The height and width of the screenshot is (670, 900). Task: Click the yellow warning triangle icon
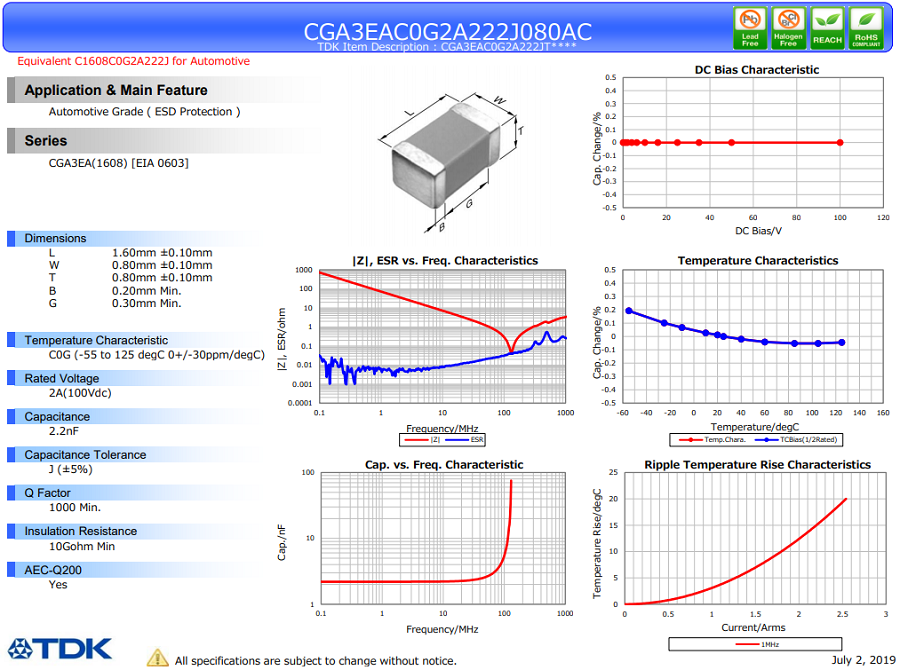[x=158, y=658]
